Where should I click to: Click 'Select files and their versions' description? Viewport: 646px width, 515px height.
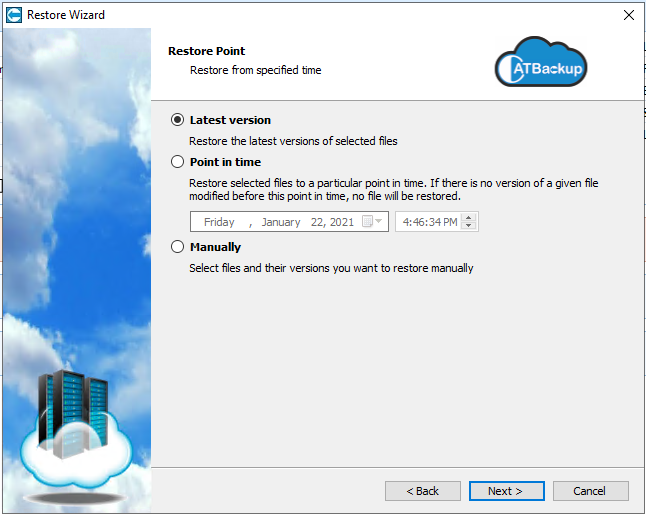point(331,268)
